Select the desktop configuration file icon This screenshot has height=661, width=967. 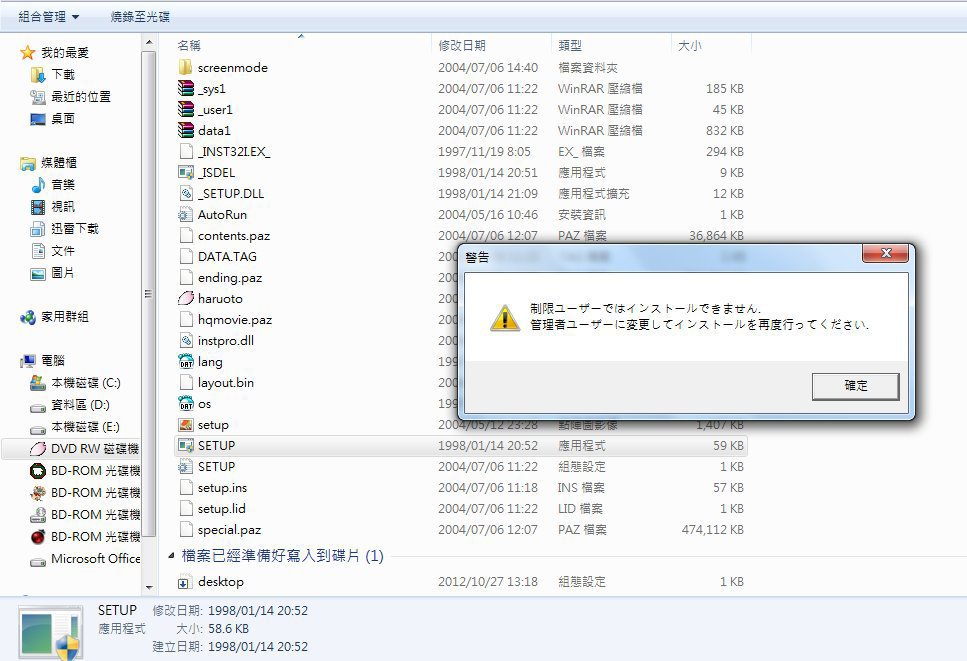(x=184, y=582)
